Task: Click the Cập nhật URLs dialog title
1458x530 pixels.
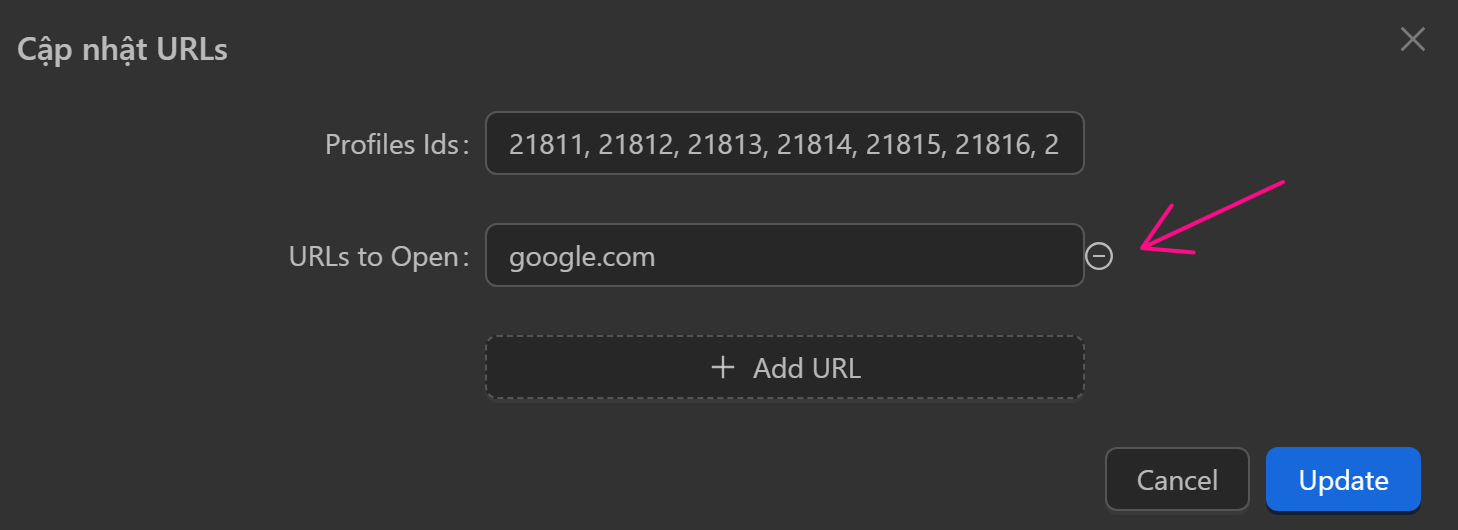Action: tap(122, 49)
